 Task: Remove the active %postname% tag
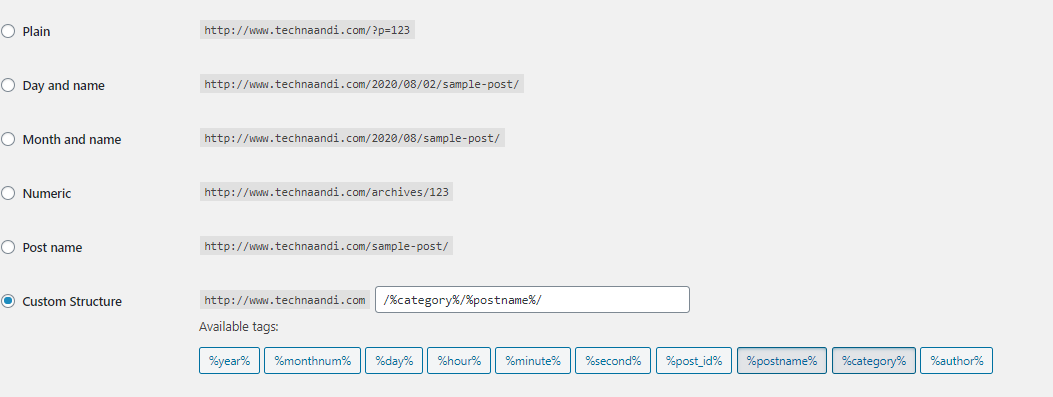(782, 361)
